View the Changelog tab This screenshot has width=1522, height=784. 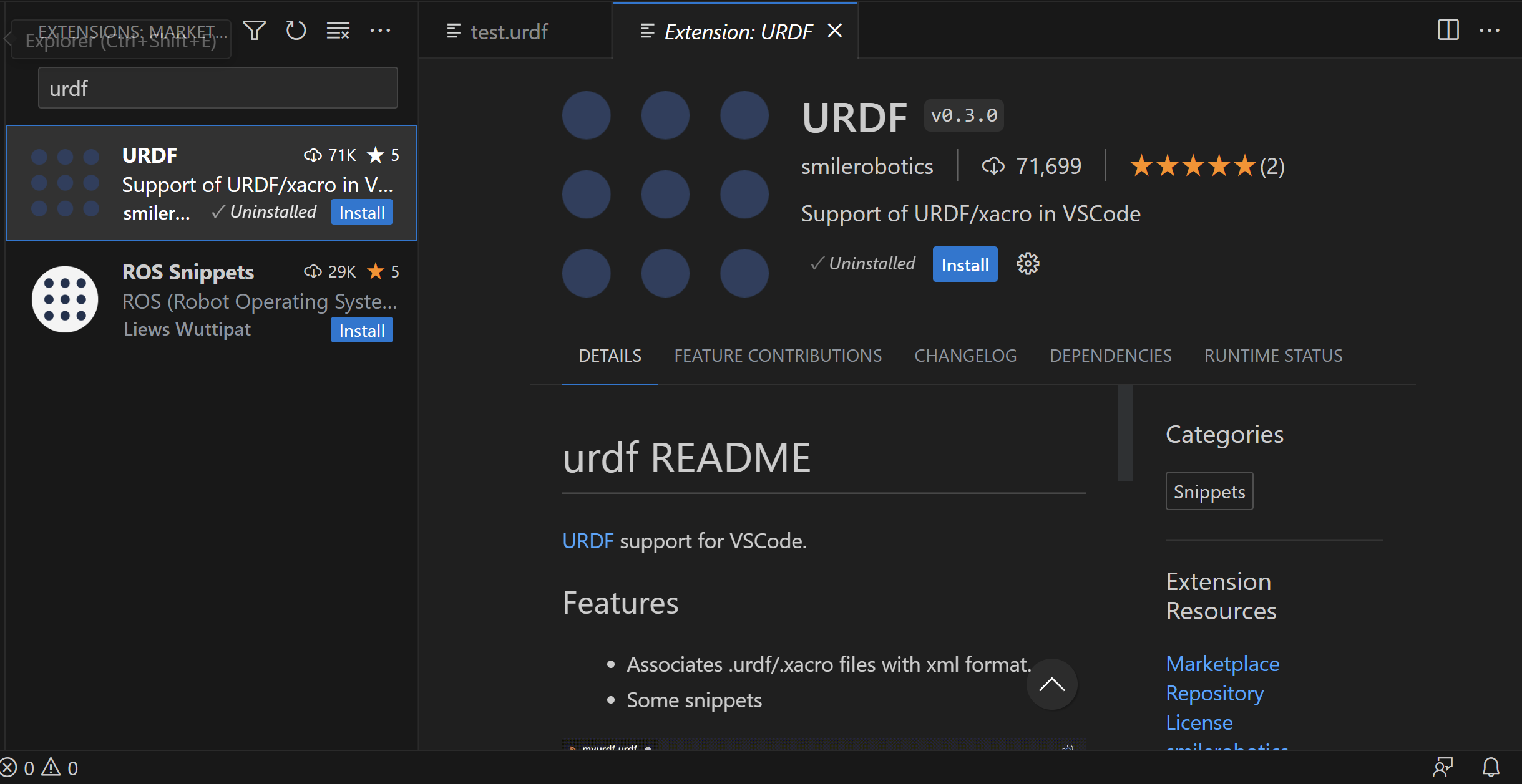(x=965, y=356)
